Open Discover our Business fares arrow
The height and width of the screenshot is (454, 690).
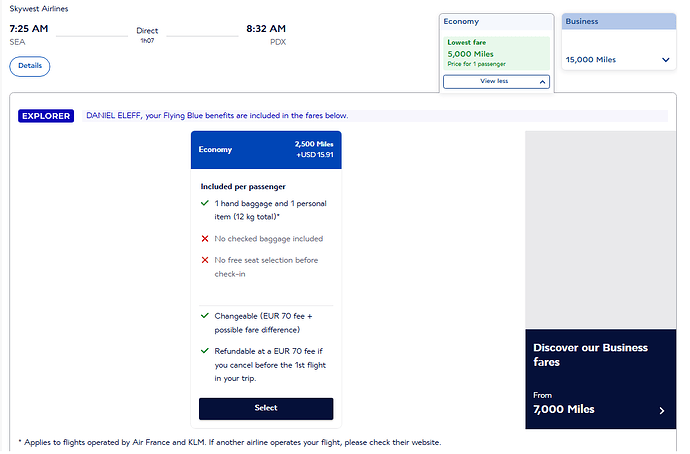pyautogui.click(x=661, y=410)
